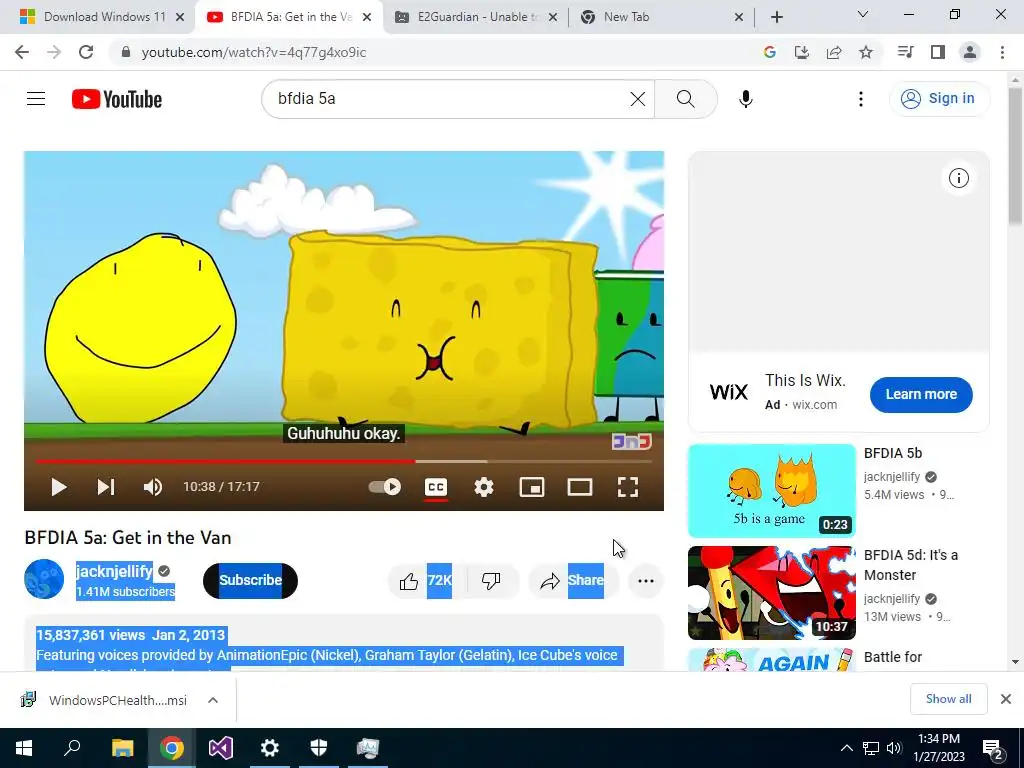Expand download item options chevron
Viewport: 1024px width, 768px height.
coord(213,700)
